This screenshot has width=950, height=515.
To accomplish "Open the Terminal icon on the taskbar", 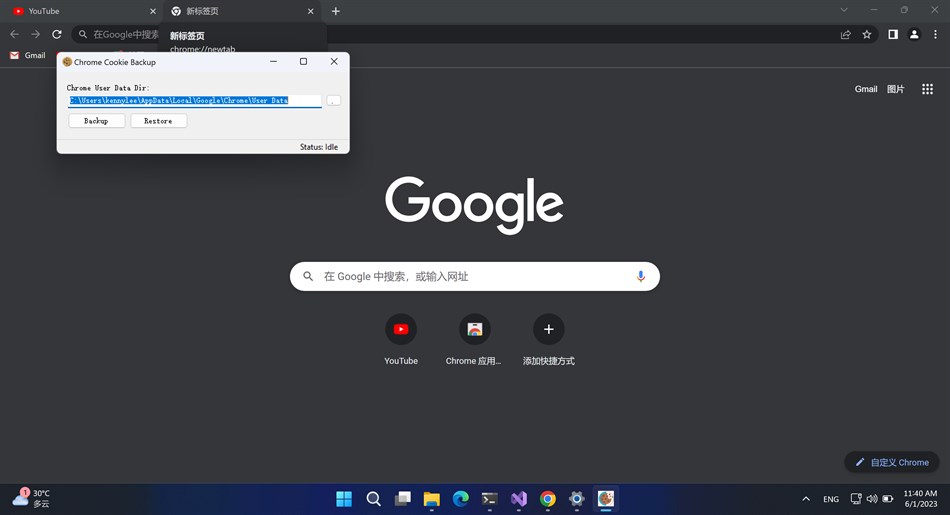I will [x=490, y=499].
